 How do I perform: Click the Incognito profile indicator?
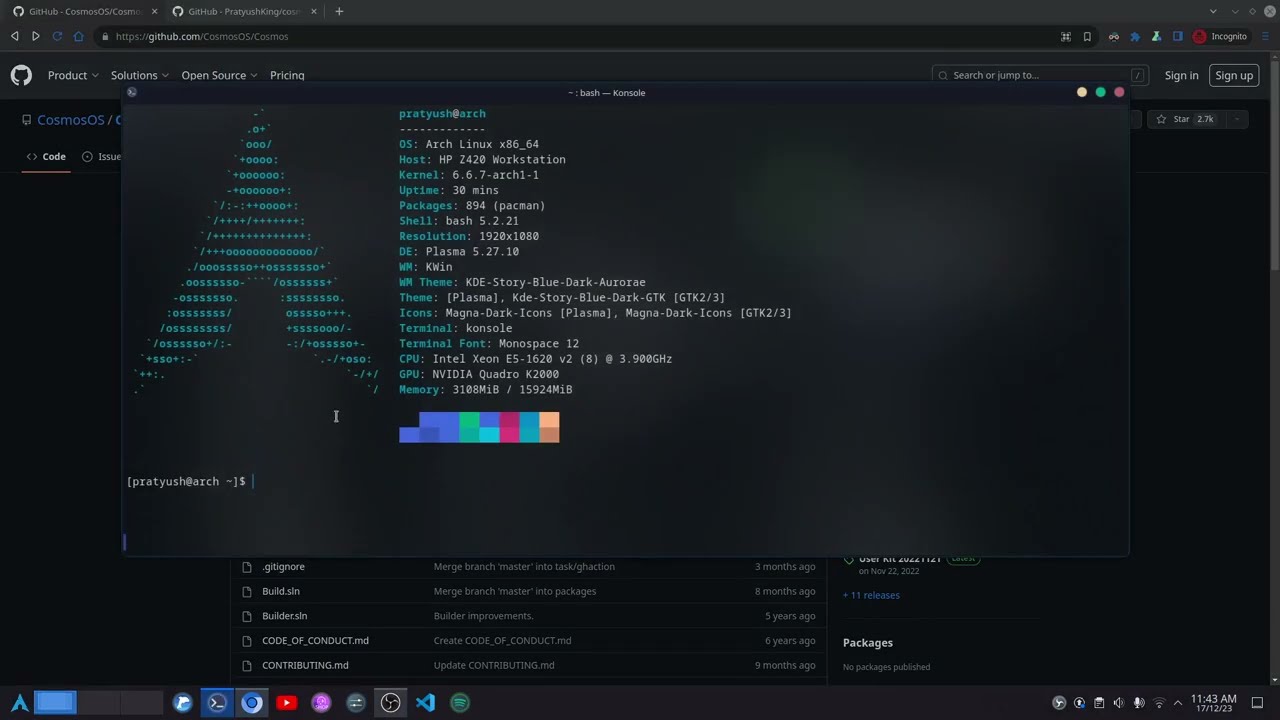[1220, 36]
